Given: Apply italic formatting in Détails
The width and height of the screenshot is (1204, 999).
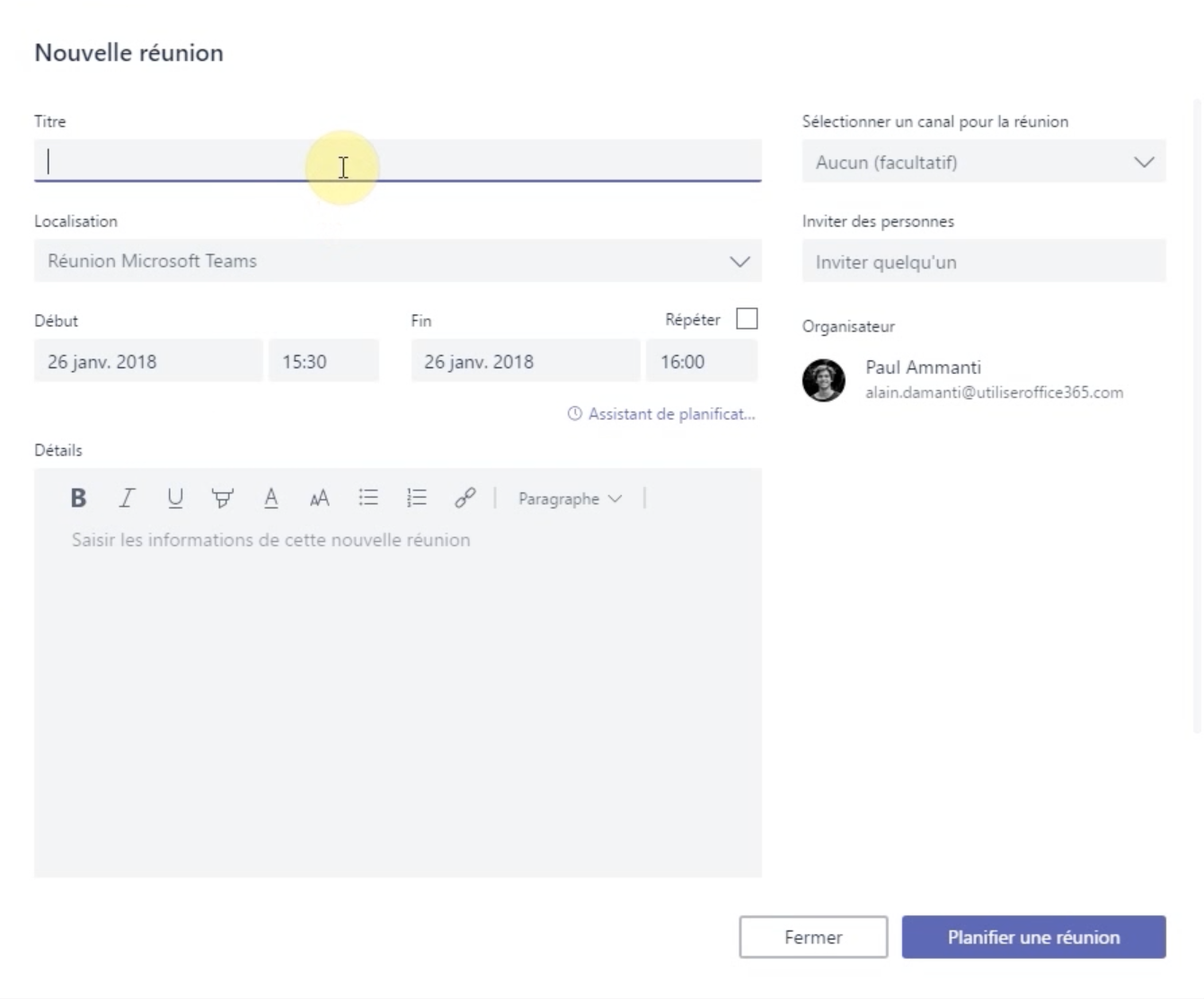Looking at the screenshot, I should (127, 498).
